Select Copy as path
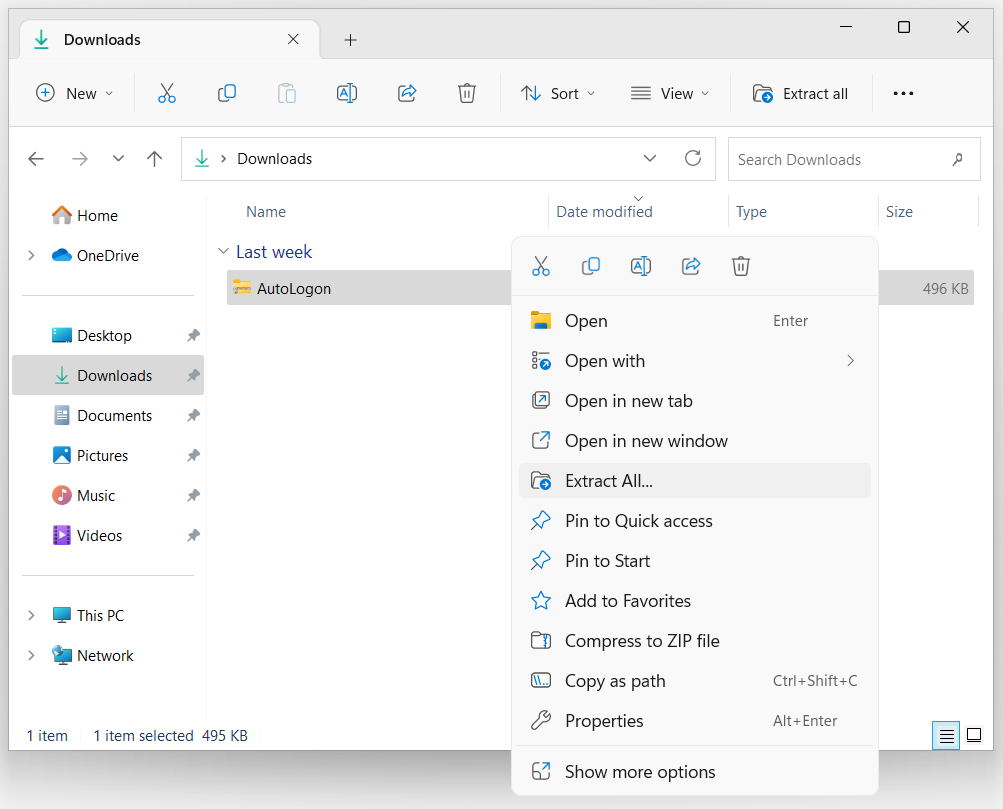This screenshot has height=809, width=1003. click(x=695, y=680)
